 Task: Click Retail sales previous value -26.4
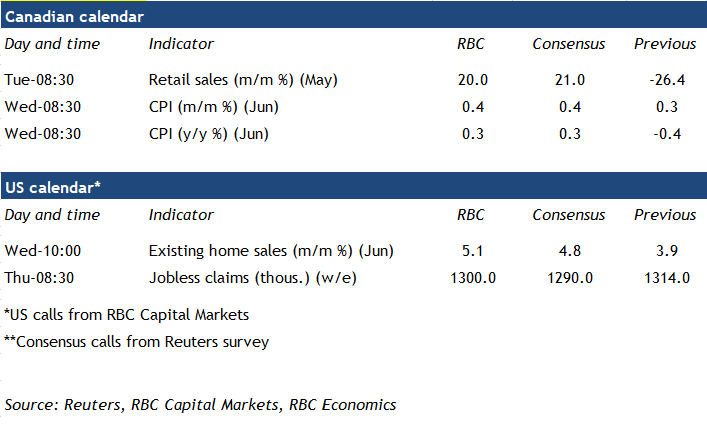point(665,79)
